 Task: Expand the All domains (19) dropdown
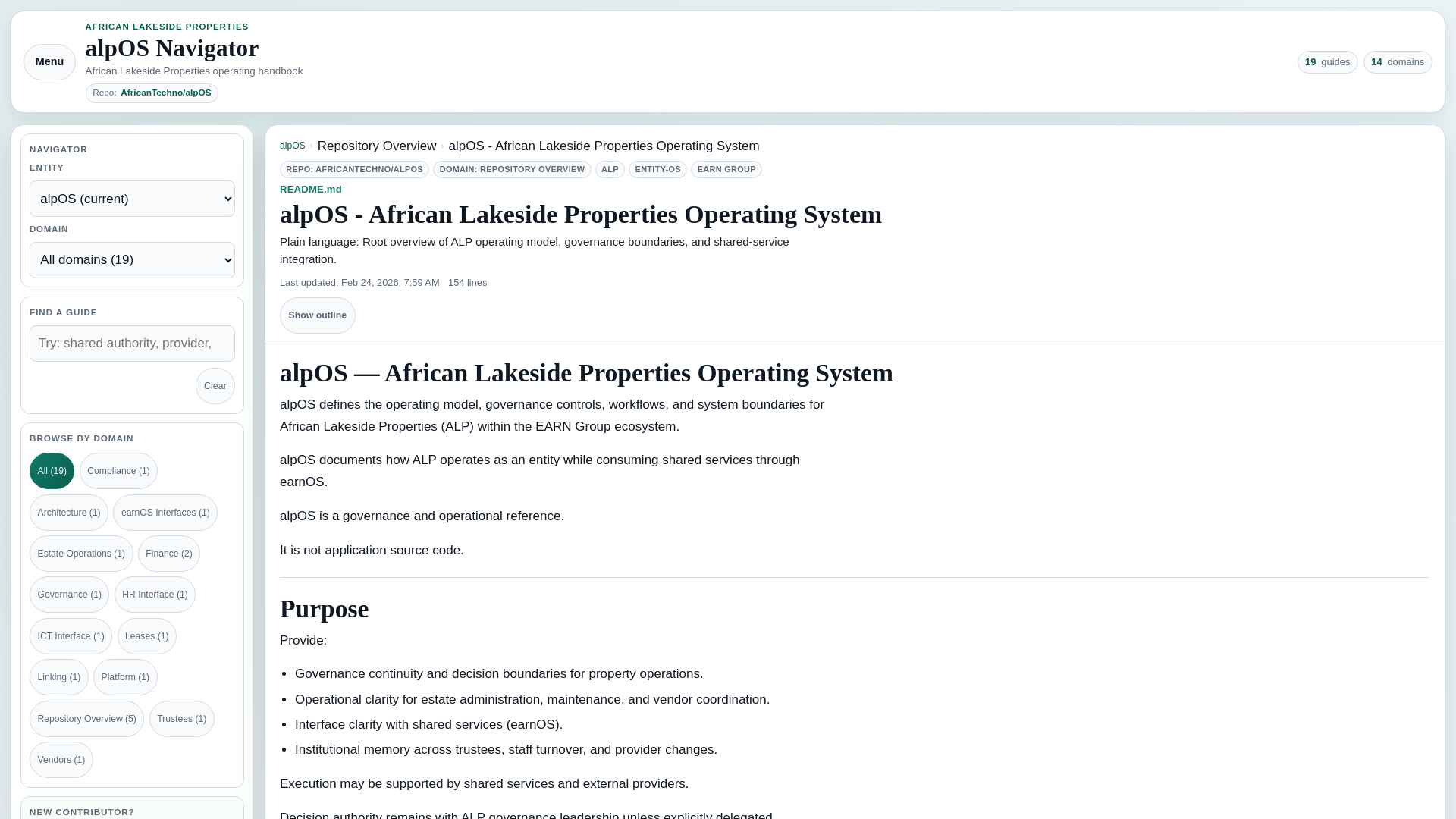coord(132,260)
